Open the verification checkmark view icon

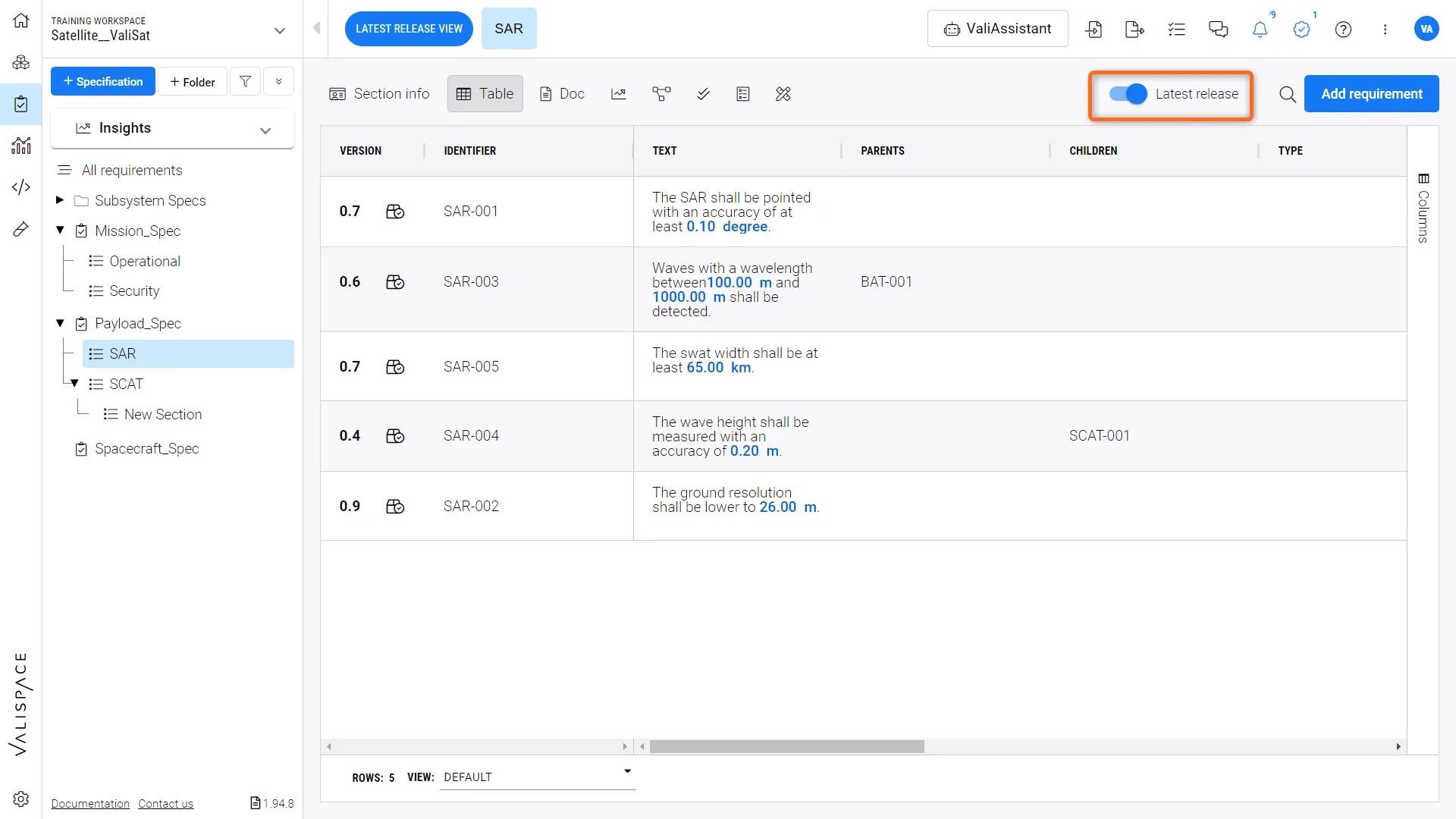[x=703, y=94]
